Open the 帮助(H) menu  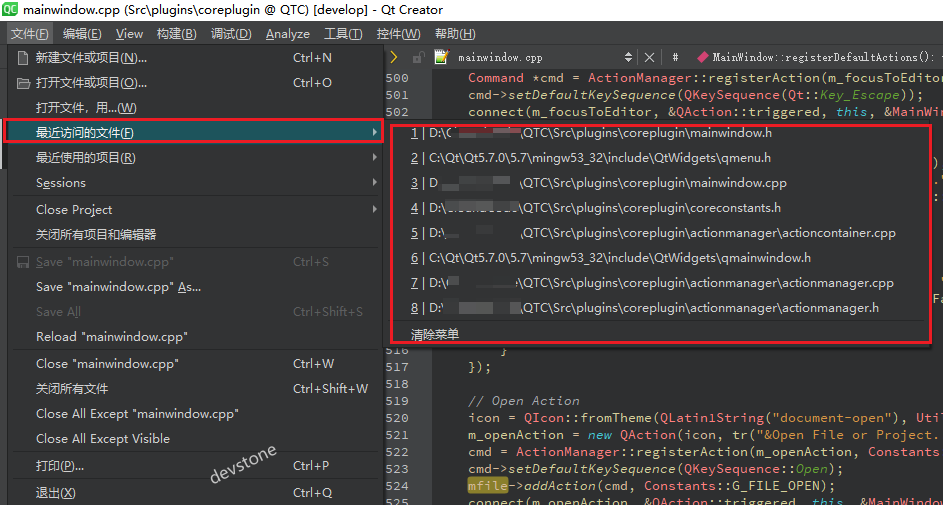pyautogui.click(x=455, y=34)
